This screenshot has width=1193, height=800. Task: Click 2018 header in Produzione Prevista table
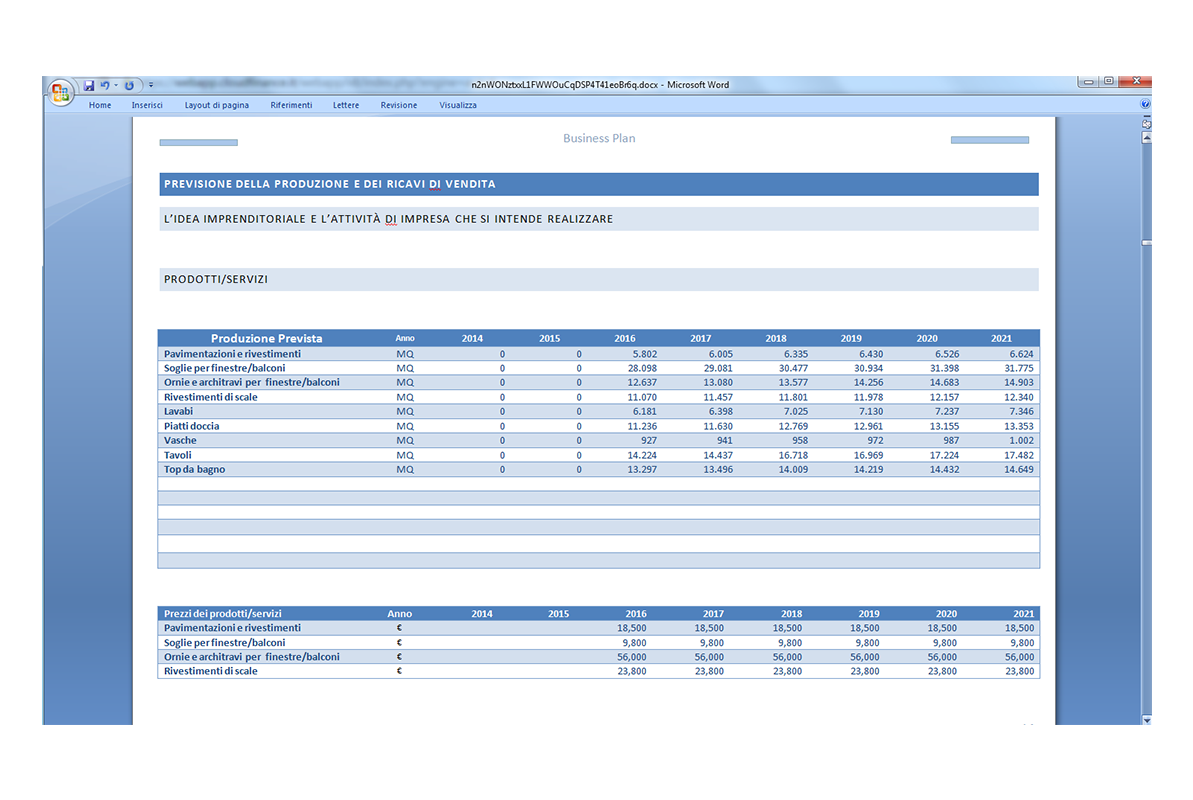point(776,339)
